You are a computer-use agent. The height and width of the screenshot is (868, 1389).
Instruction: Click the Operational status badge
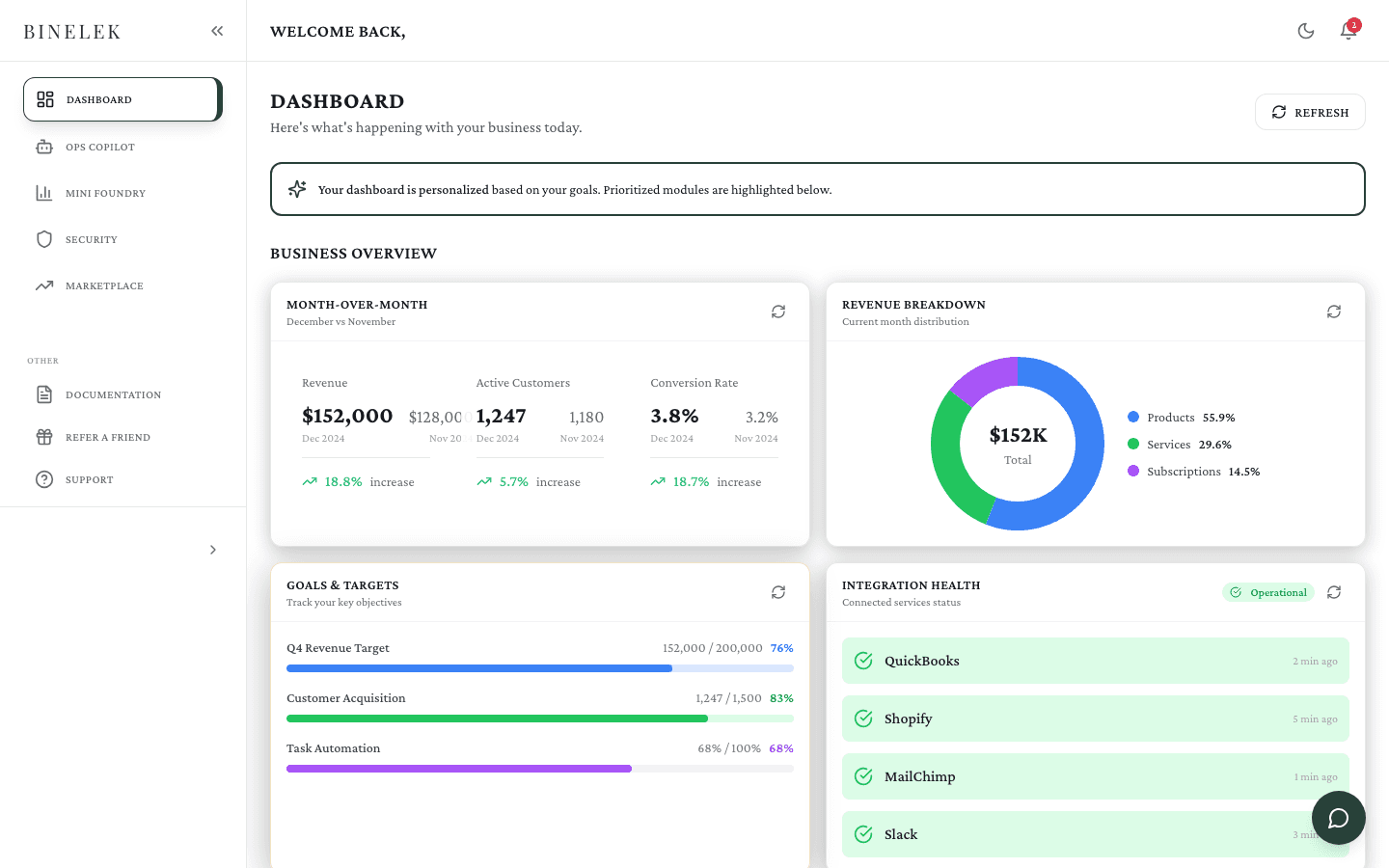pos(1268,592)
